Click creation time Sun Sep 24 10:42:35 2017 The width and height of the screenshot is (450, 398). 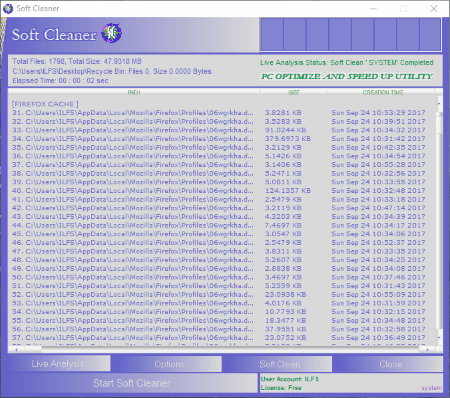(x=378, y=147)
